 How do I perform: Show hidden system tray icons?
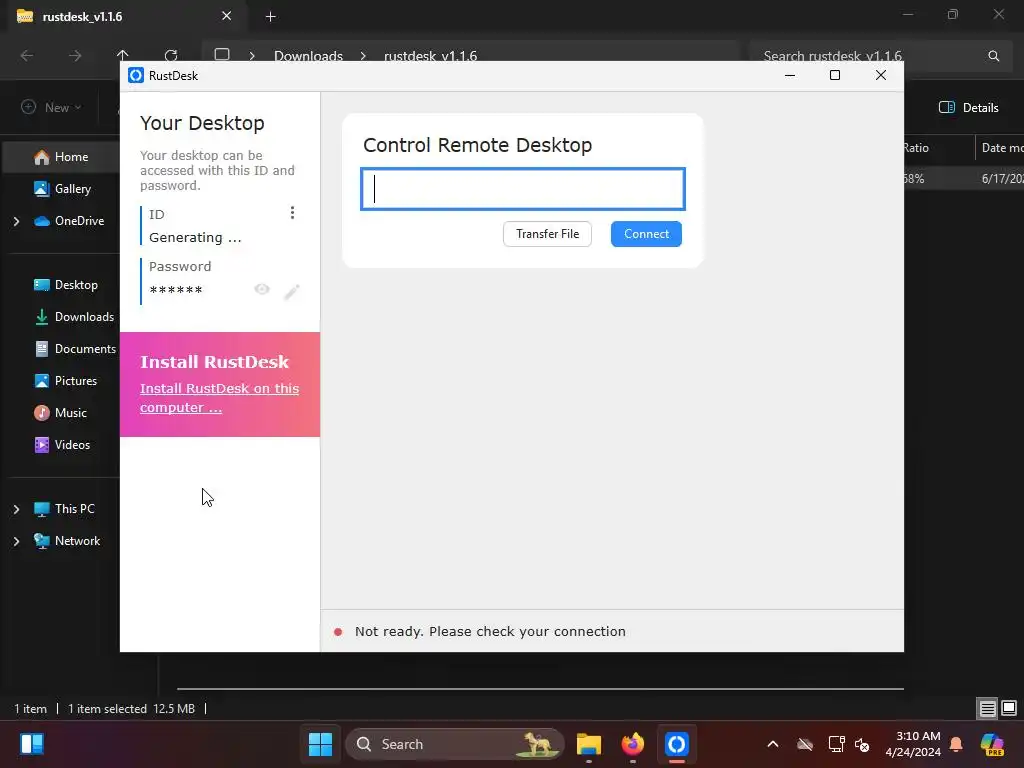point(773,744)
